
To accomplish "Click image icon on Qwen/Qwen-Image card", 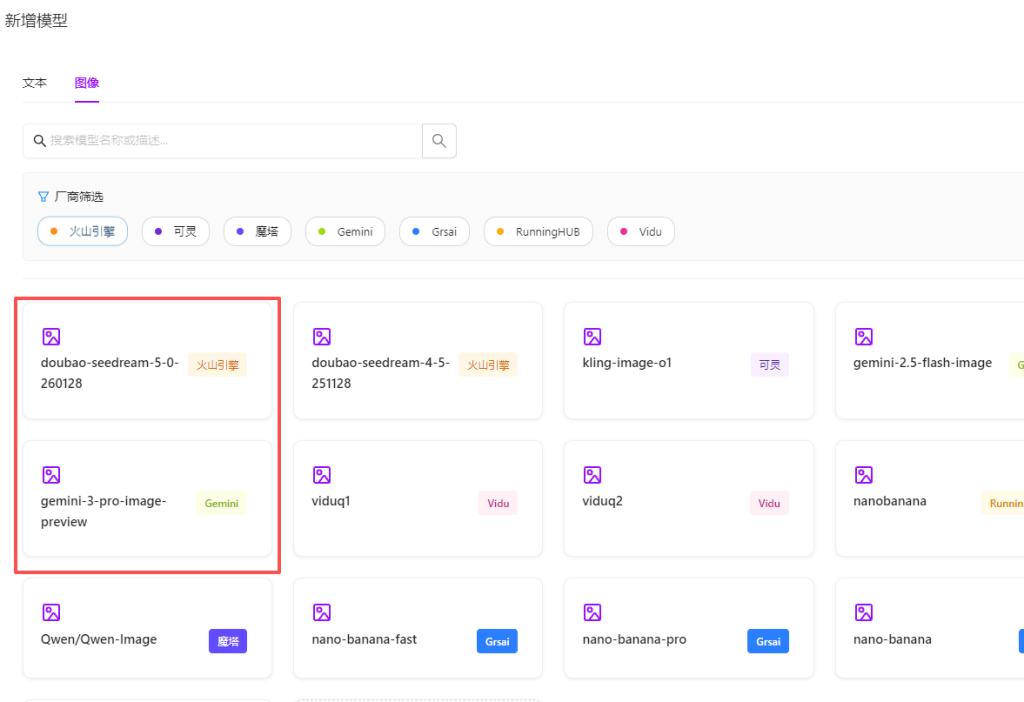I will click(x=51, y=612).
